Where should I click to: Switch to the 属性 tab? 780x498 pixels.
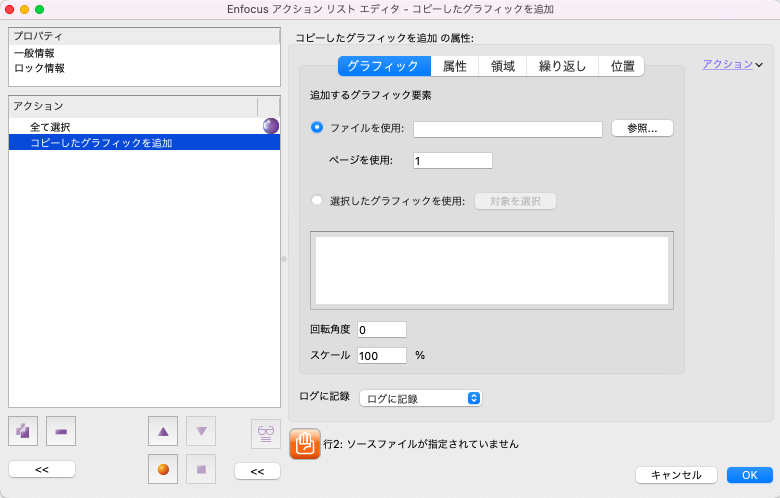point(455,66)
